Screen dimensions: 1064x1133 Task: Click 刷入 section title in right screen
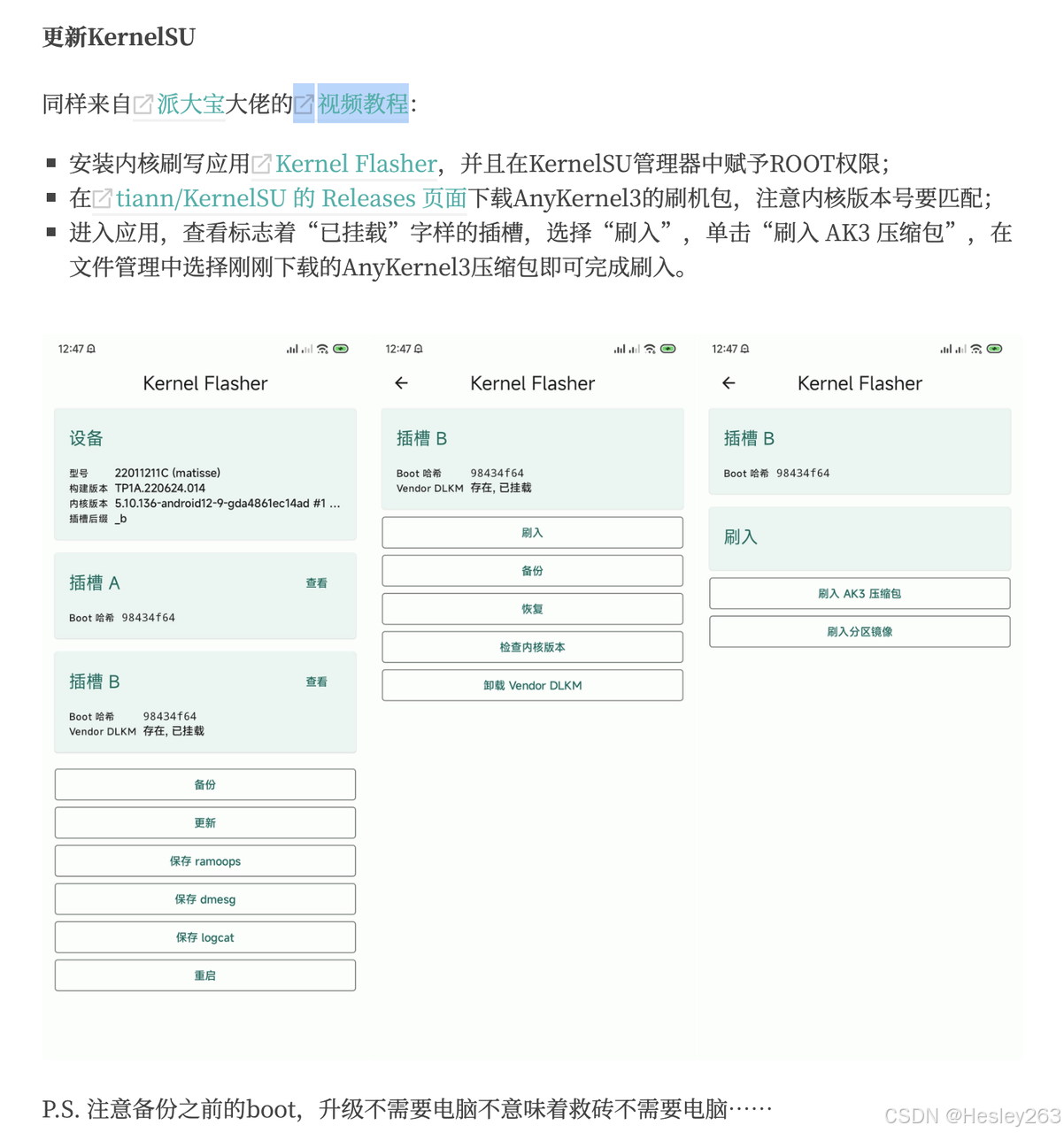741,537
